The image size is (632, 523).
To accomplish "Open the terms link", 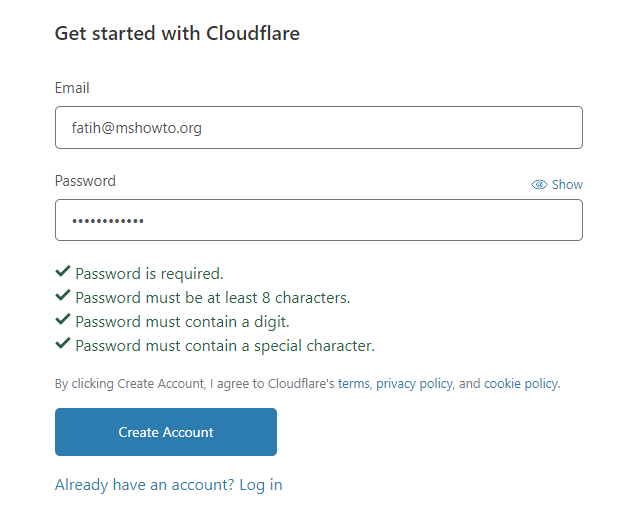I will pos(353,383).
